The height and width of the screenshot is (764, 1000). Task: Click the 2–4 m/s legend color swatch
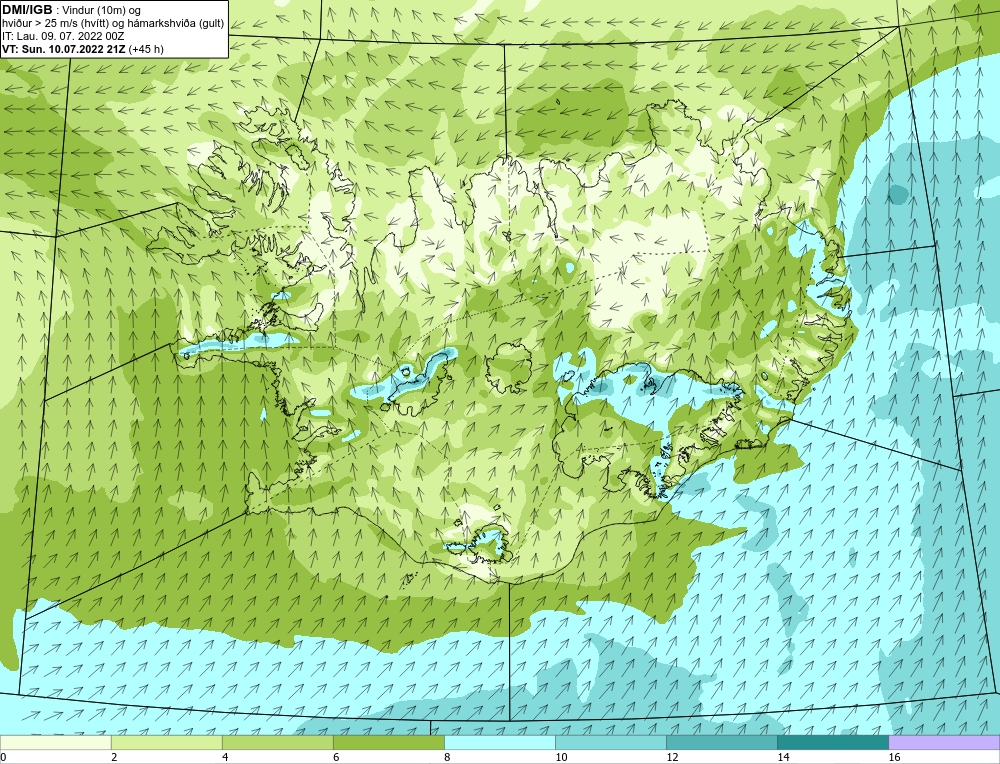[167, 742]
